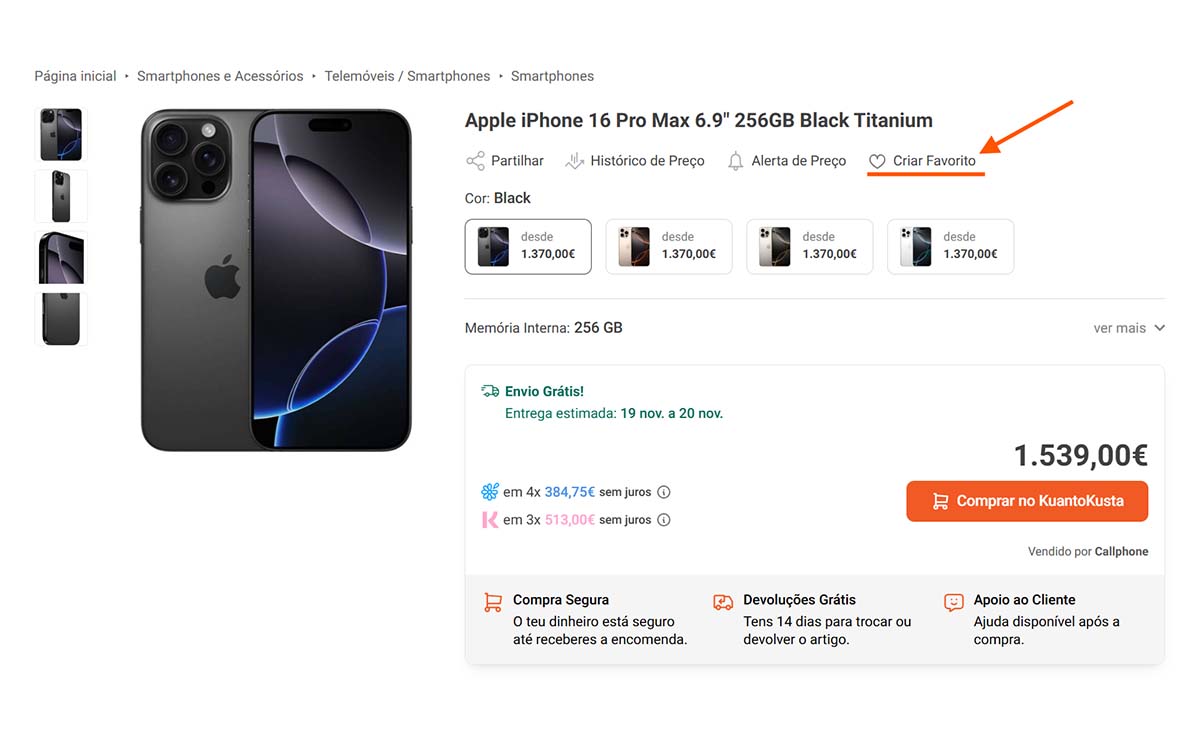Click the Apoio ao Cliente chat icon
The height and width of the screenshot is (750, 1200).
954,602
